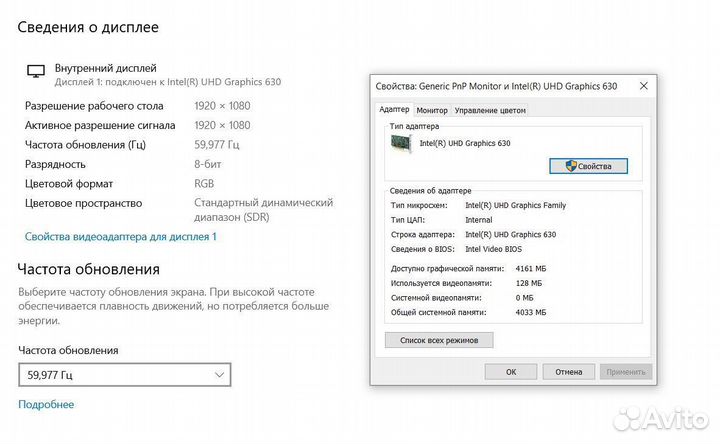Click the RGB color format value

click(204, 184)
